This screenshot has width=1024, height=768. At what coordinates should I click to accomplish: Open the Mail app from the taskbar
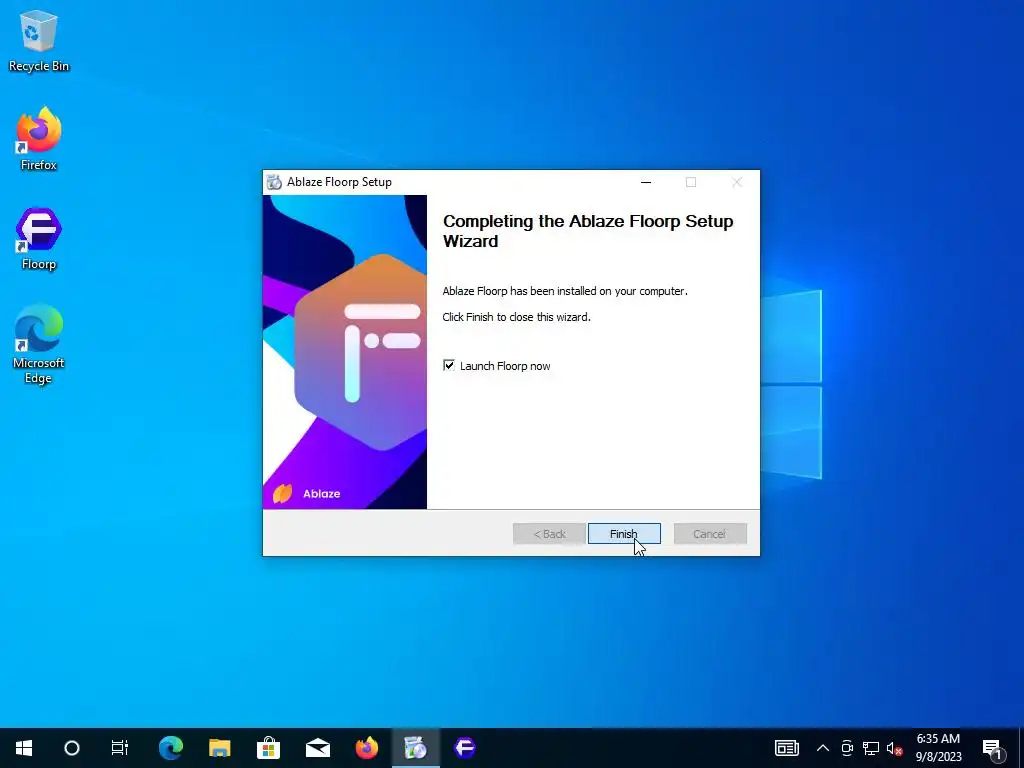[317, 748]
